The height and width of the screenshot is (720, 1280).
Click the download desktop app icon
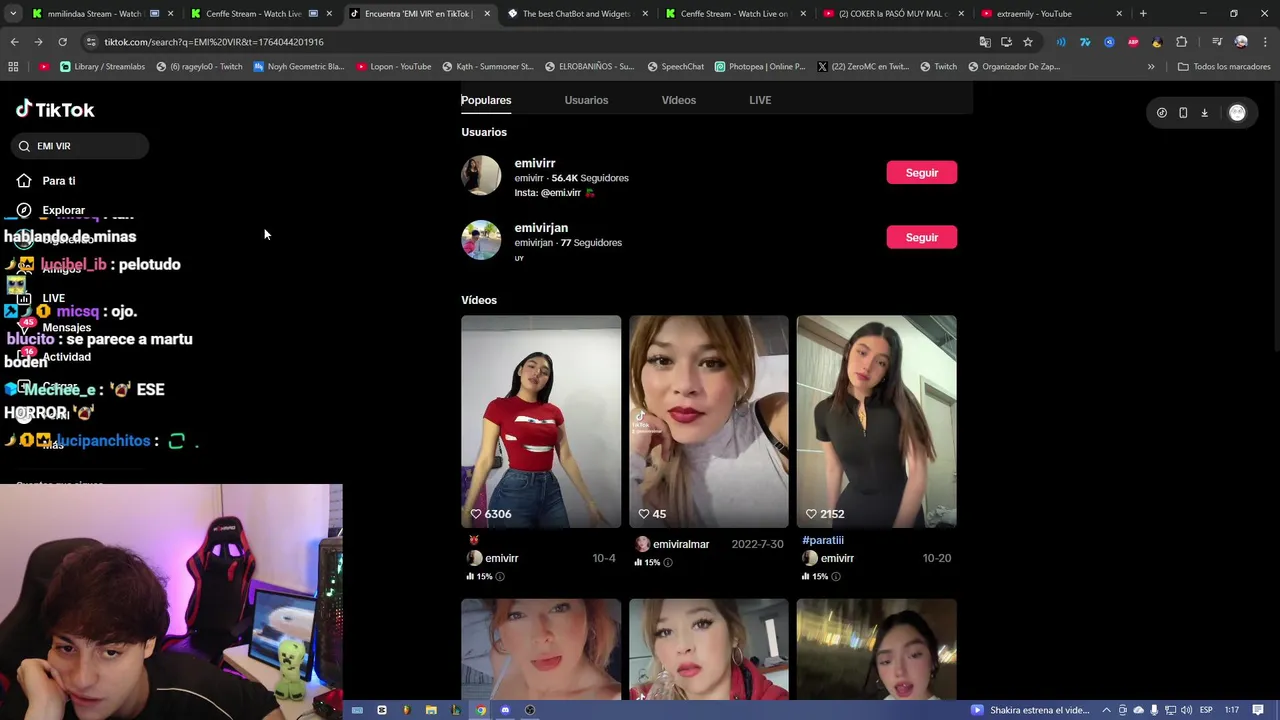1204,113
